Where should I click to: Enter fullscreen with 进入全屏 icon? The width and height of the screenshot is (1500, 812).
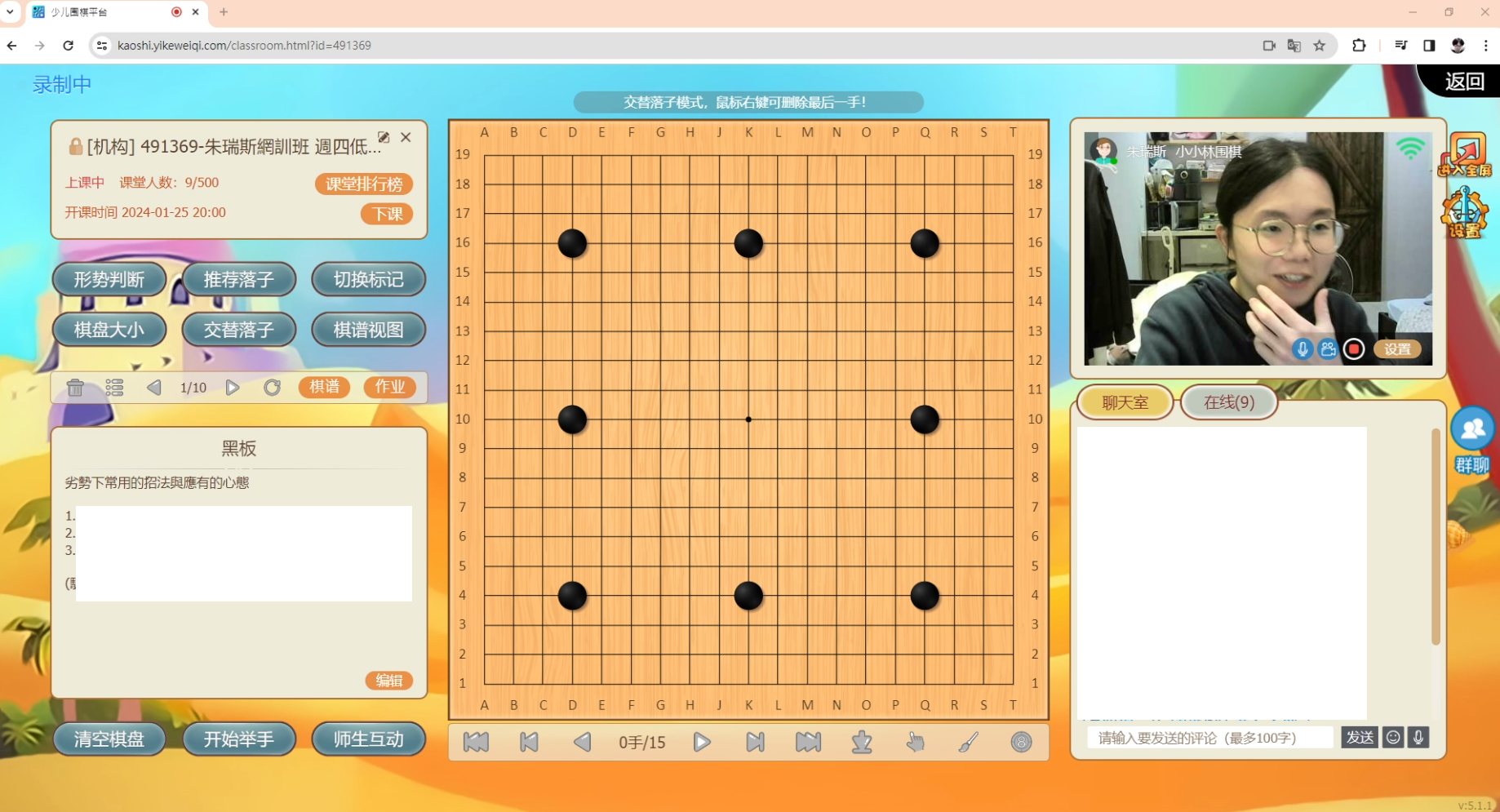coord(1465,155)
